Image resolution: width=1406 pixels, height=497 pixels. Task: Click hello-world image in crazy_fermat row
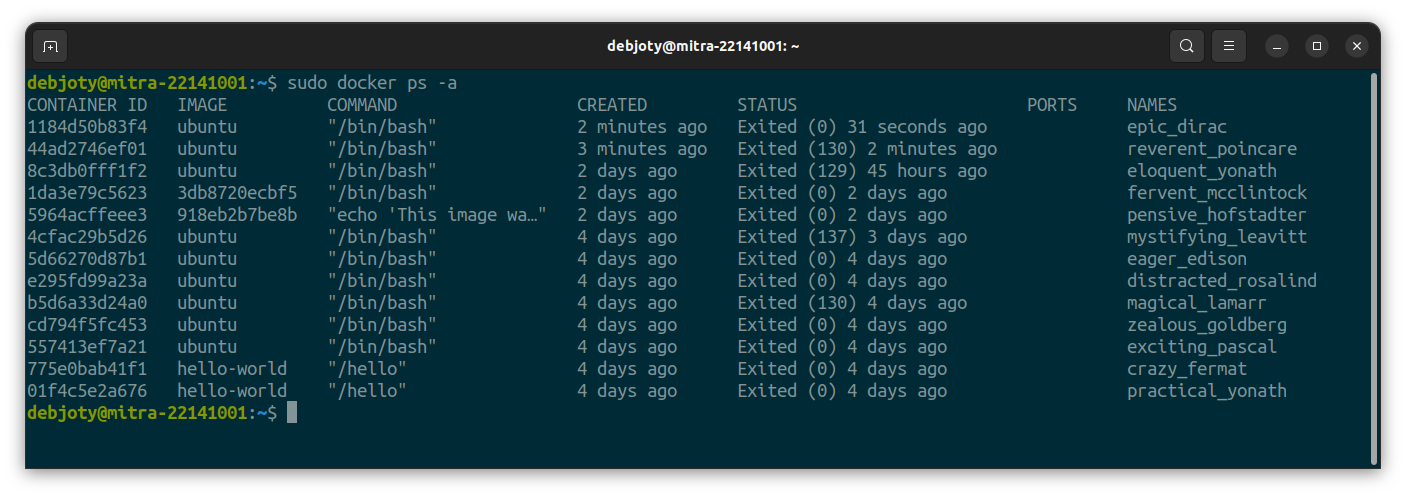232,369
